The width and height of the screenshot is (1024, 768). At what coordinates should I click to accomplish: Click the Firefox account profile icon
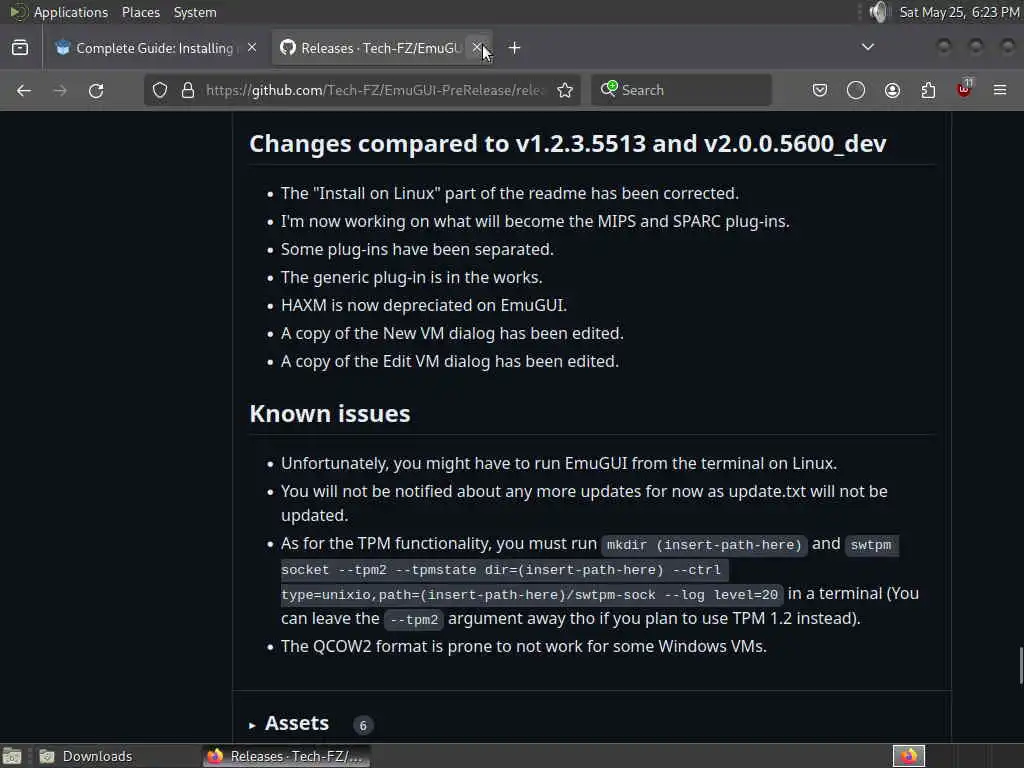pos(892,90)
